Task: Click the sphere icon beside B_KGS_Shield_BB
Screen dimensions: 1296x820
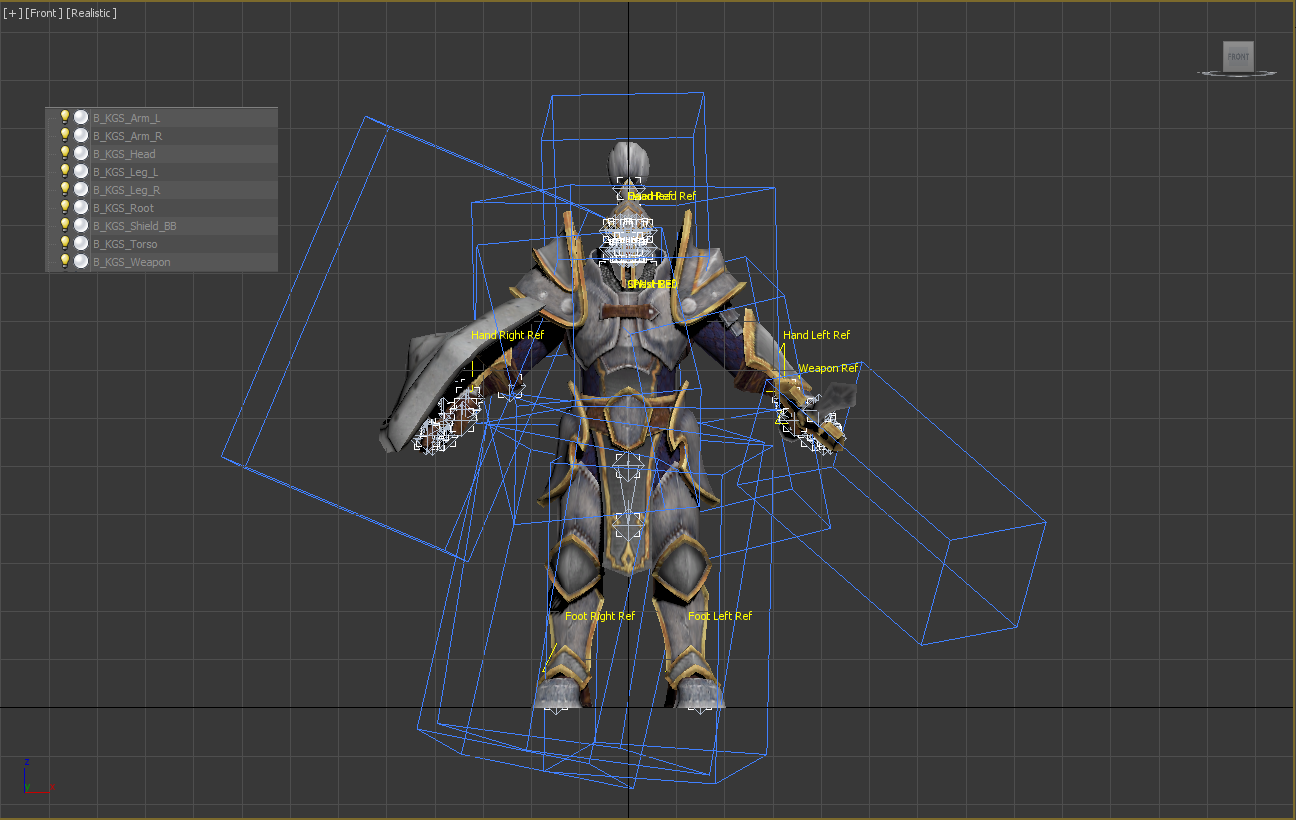Action: [x=81, y=225]
